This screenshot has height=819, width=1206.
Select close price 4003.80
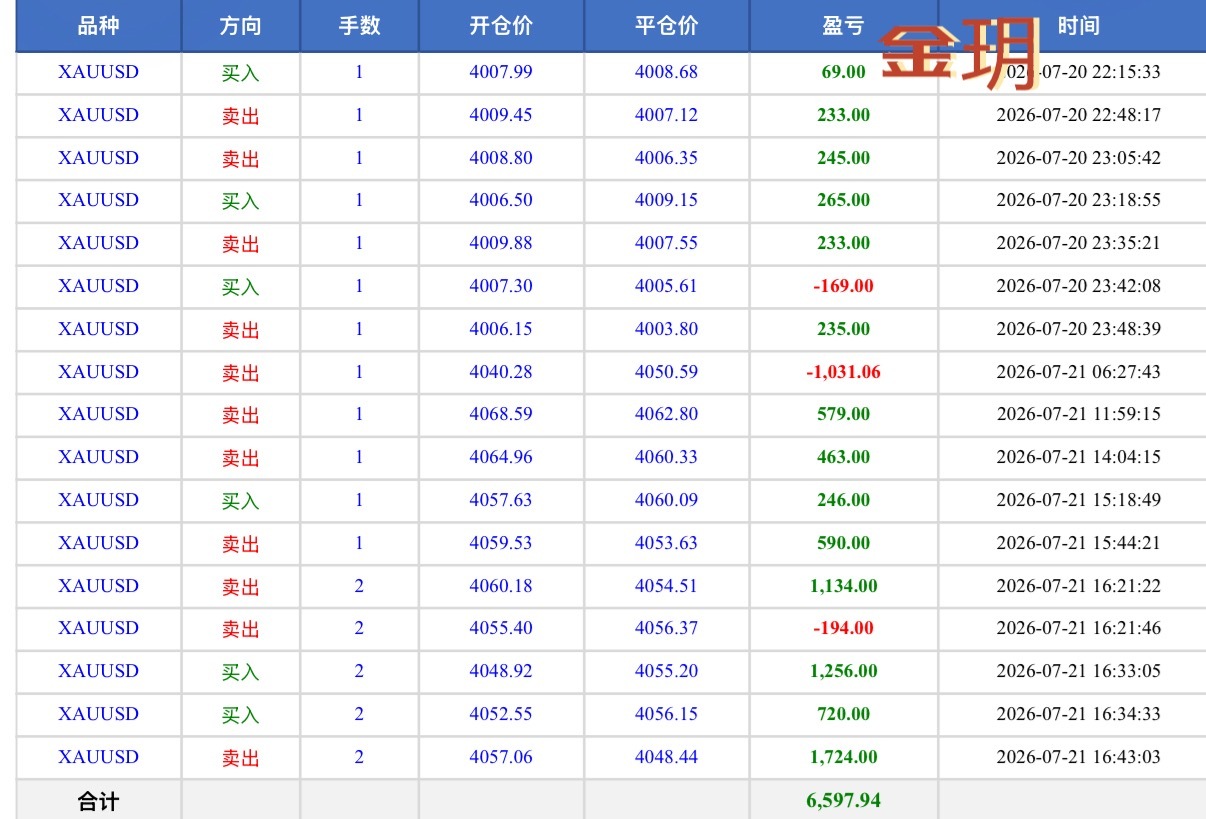(666, 329)
